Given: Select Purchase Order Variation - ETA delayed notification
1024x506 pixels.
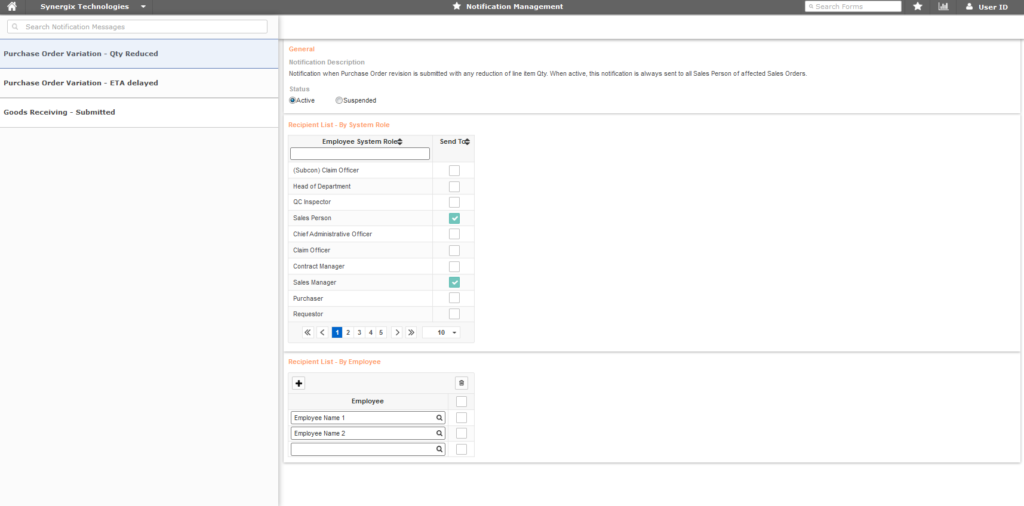Looking at the screenshot, I should click(x=139, y=84).
